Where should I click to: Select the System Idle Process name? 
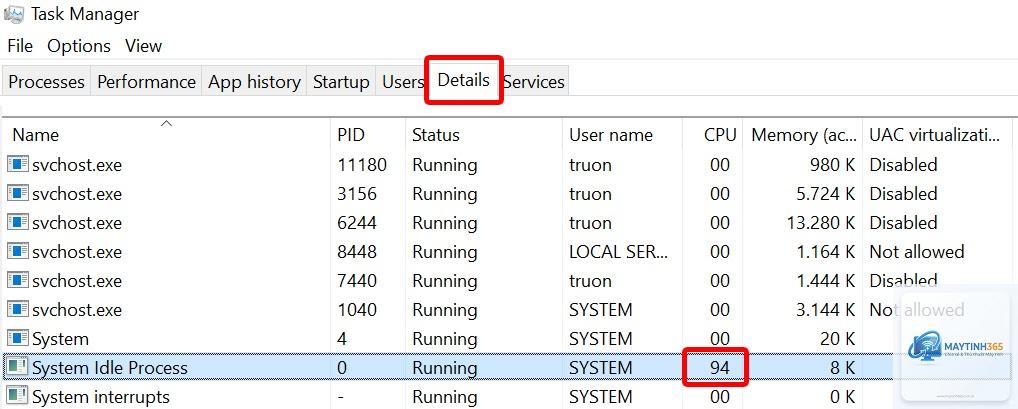[110, 368]
